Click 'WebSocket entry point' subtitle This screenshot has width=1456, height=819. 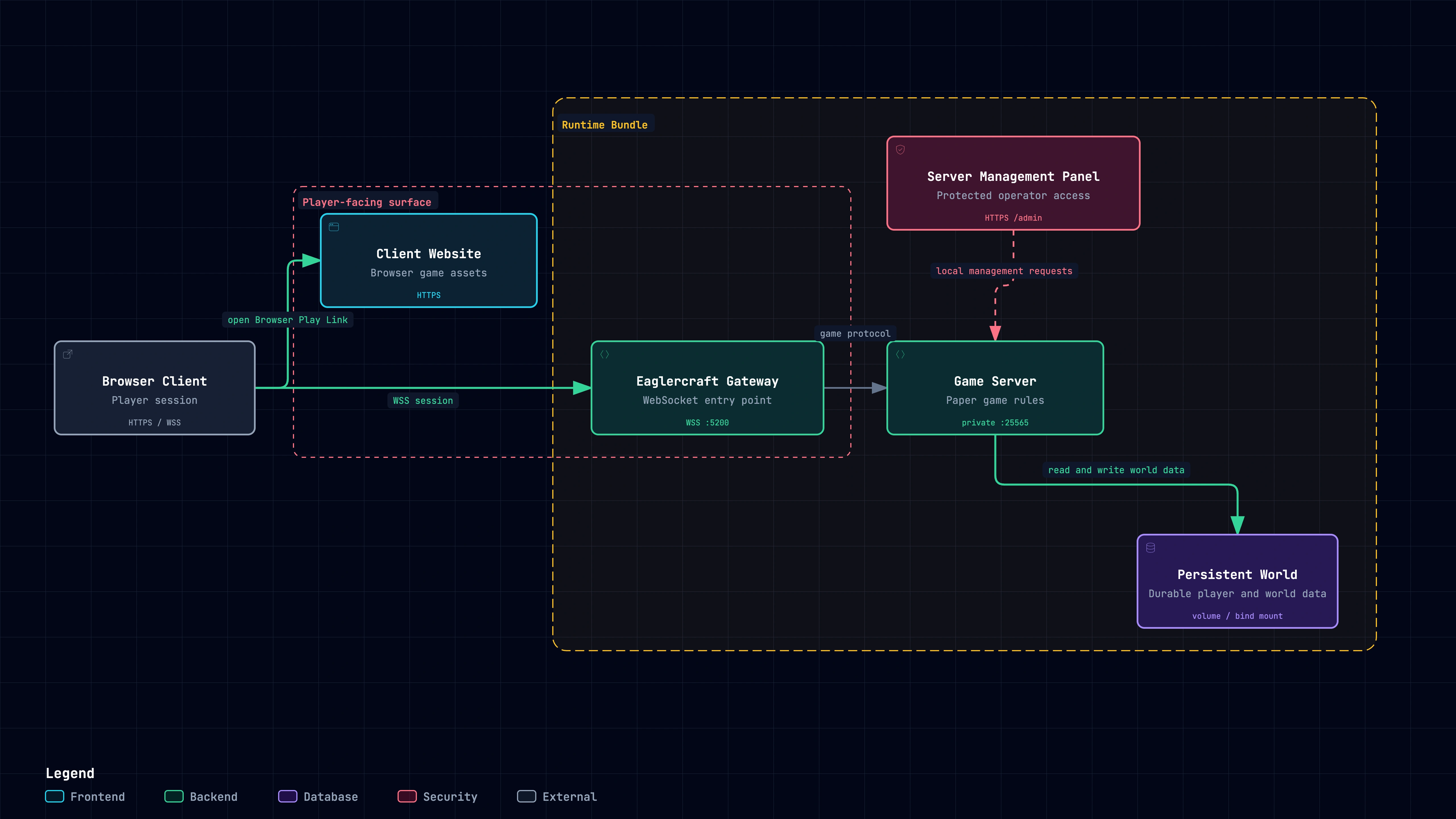pyautogui.click(x=707, y=400)
